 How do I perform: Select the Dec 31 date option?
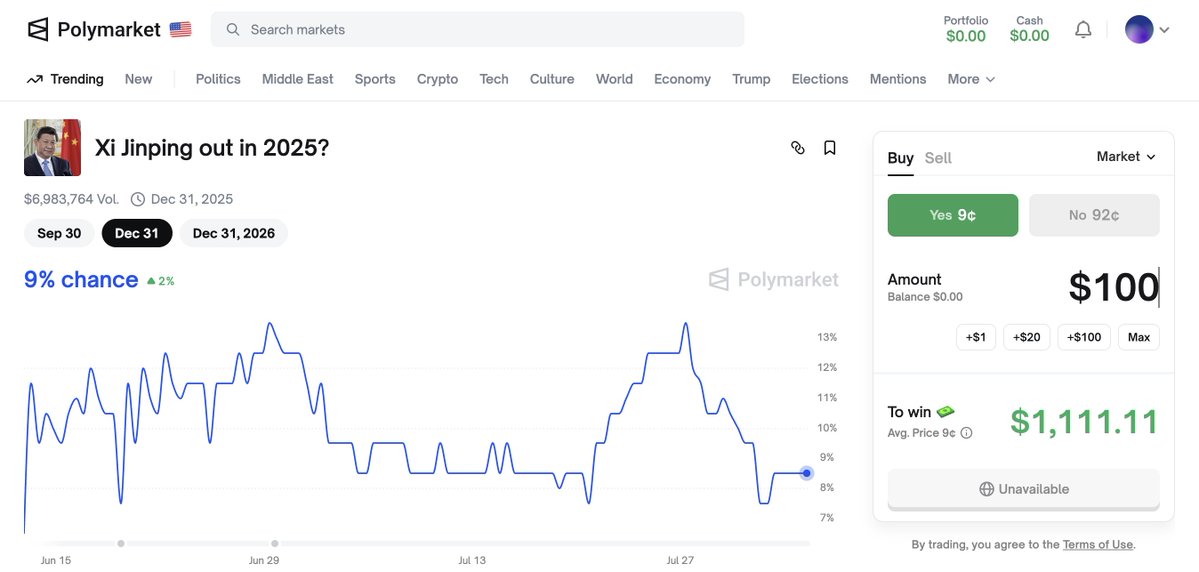137,233
